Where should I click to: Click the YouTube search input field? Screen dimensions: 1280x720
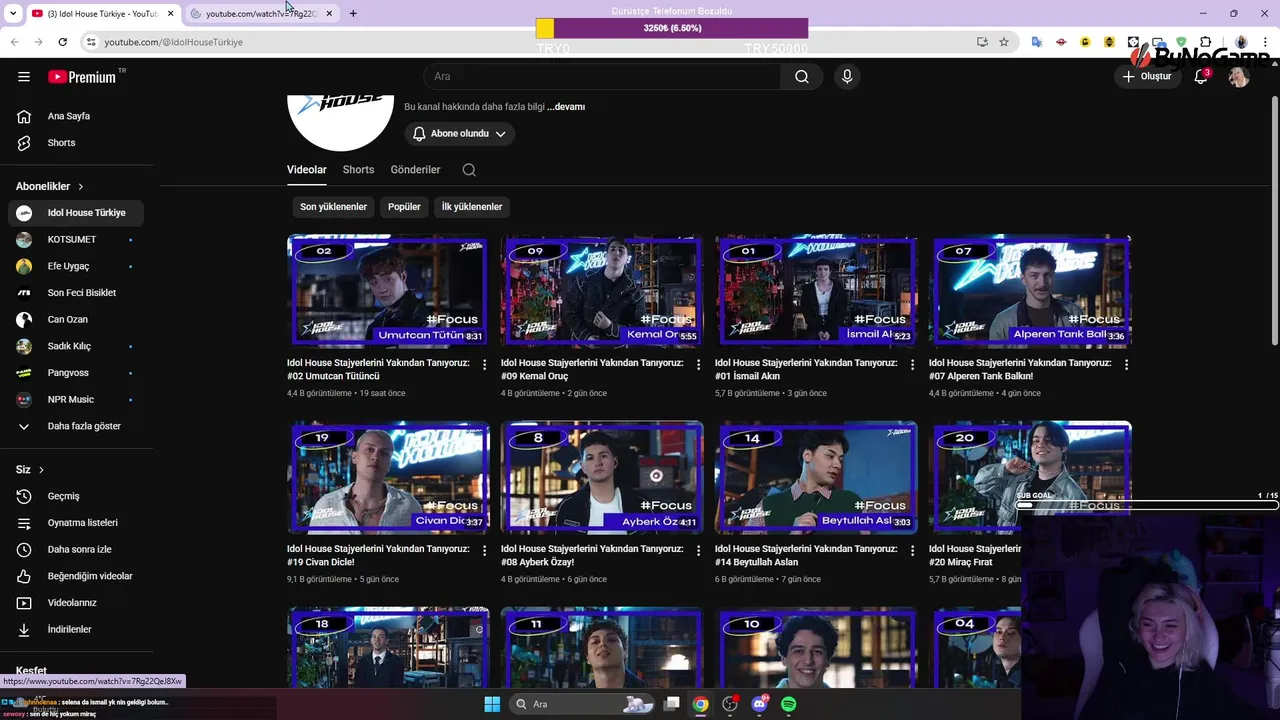[x=602, y=76]
